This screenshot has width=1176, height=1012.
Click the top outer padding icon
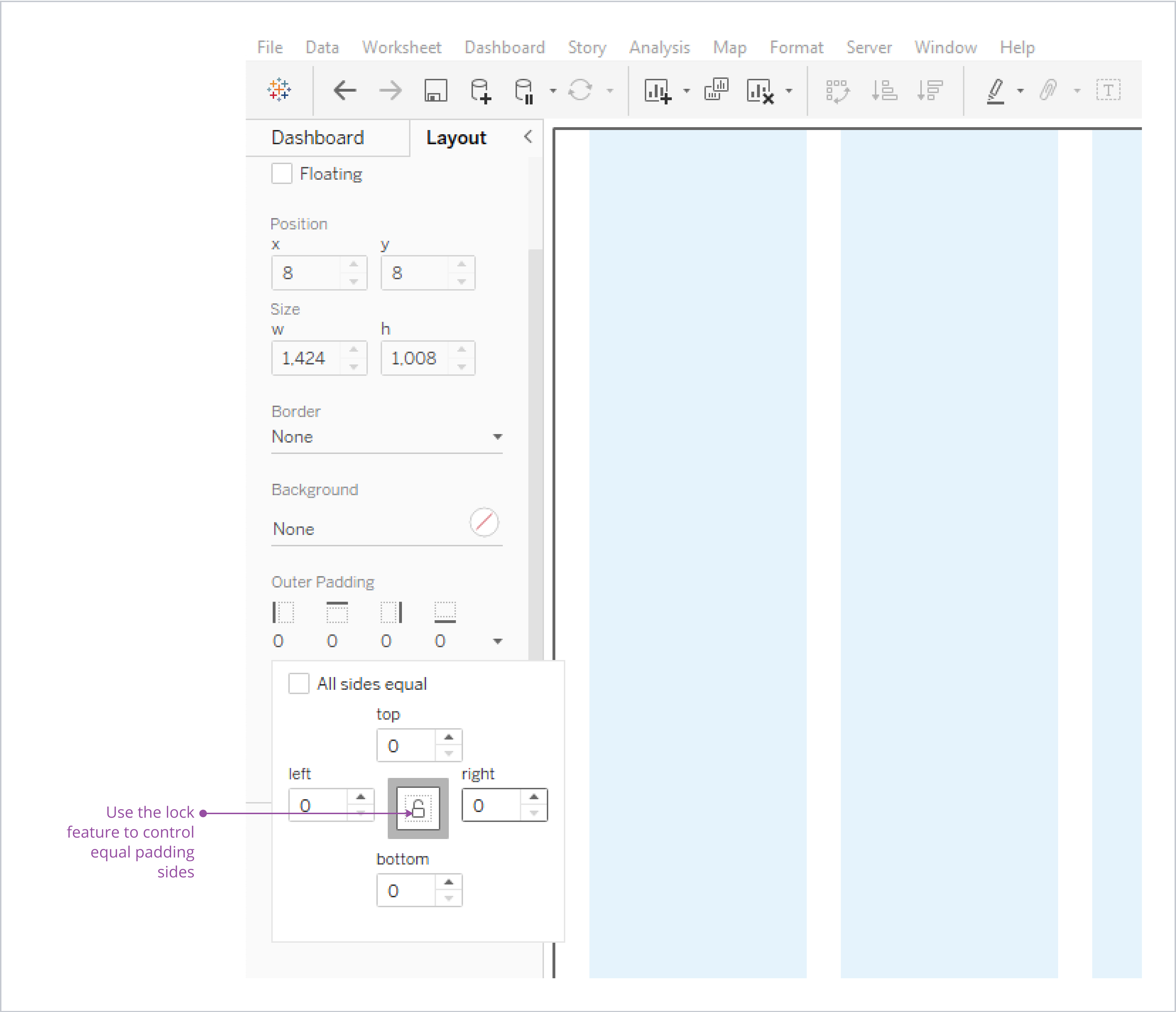click(337, 612)
